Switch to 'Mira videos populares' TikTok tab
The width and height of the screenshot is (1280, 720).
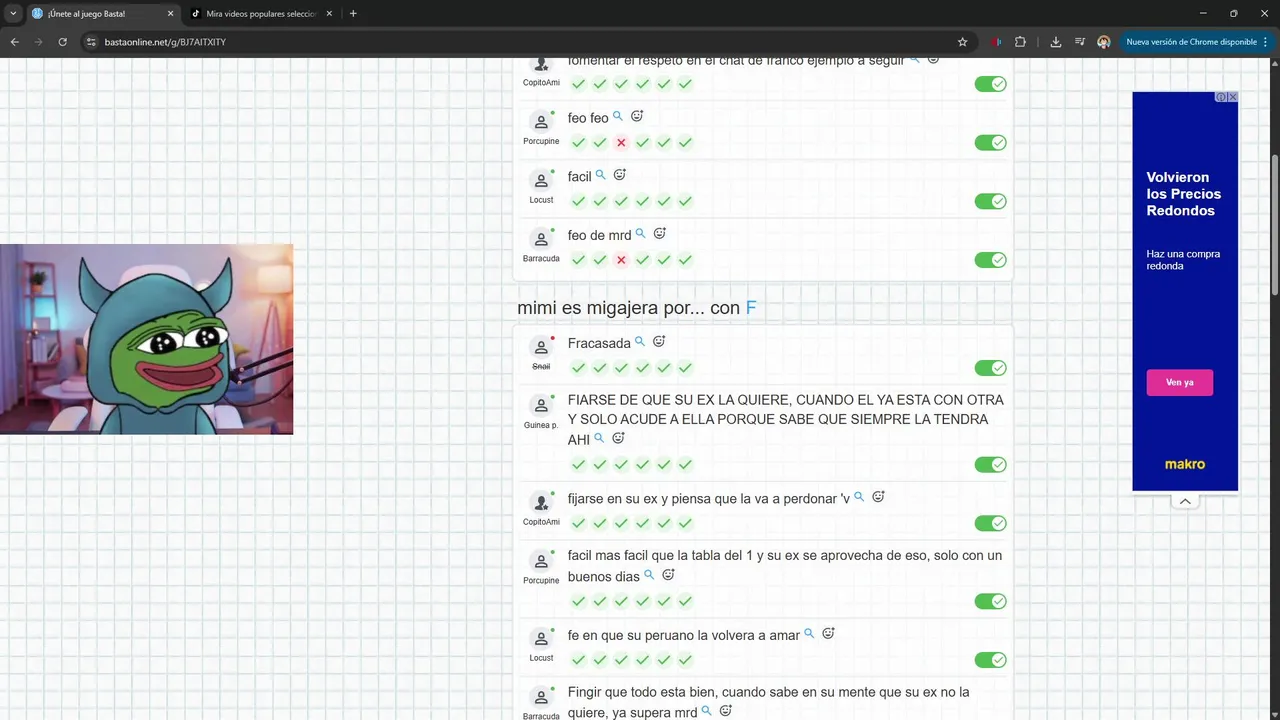(x=262, y=14)
